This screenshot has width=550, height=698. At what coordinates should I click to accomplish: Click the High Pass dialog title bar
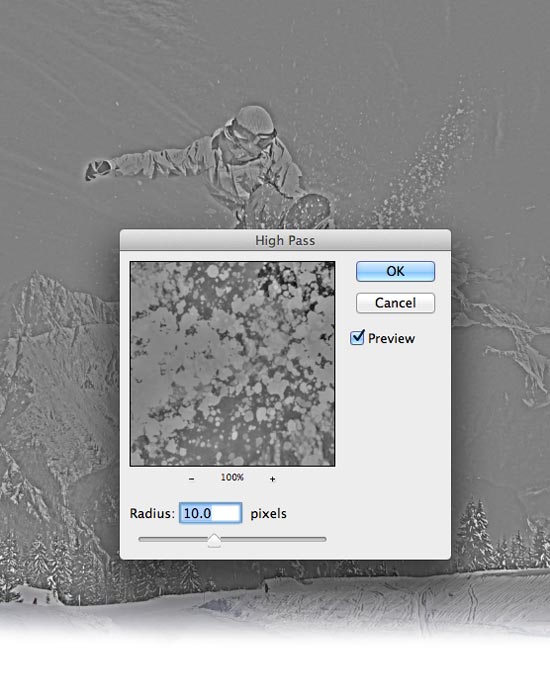[x=285, y=240]
